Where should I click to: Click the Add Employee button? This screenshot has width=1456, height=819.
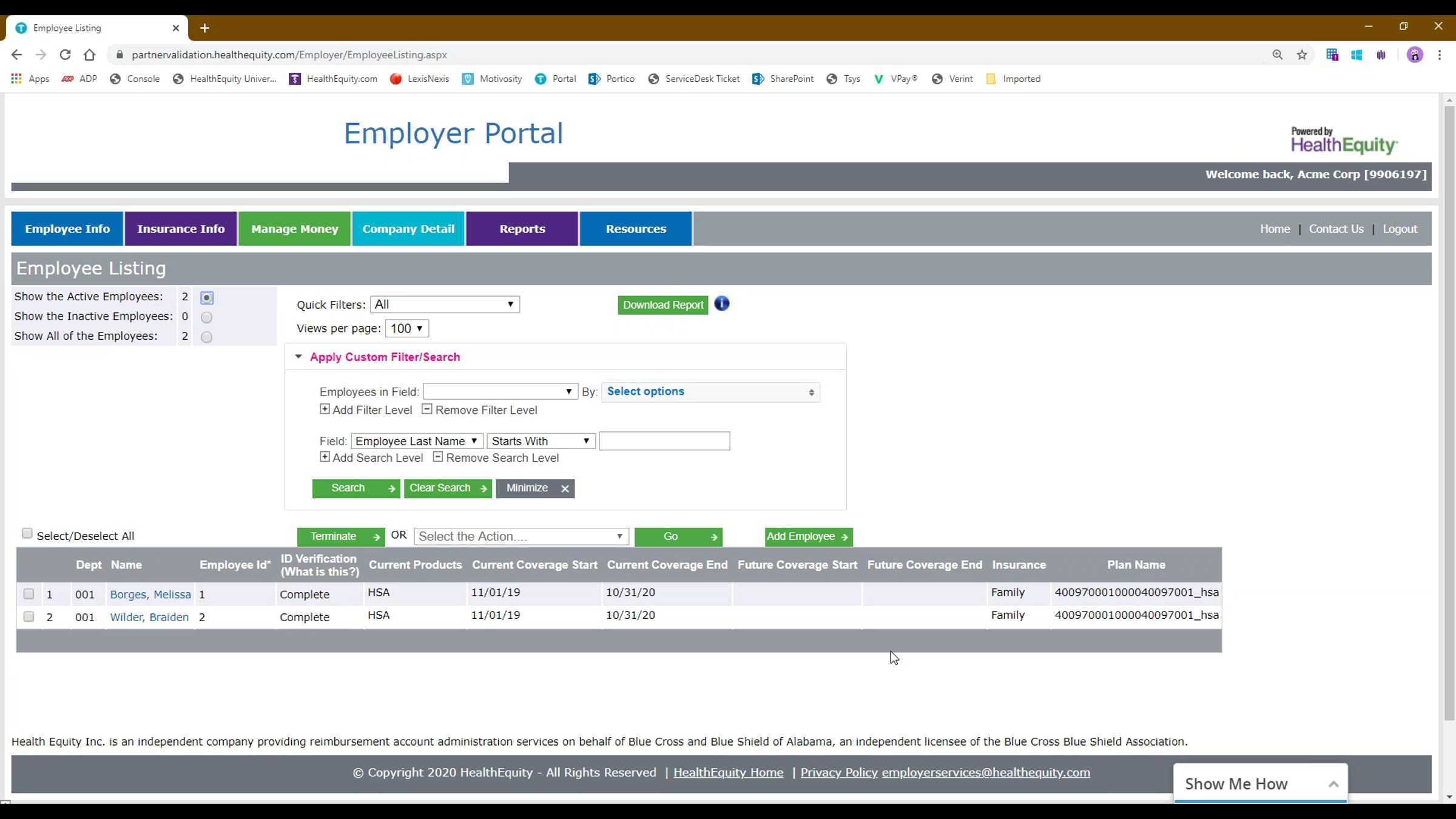[809, 537]
